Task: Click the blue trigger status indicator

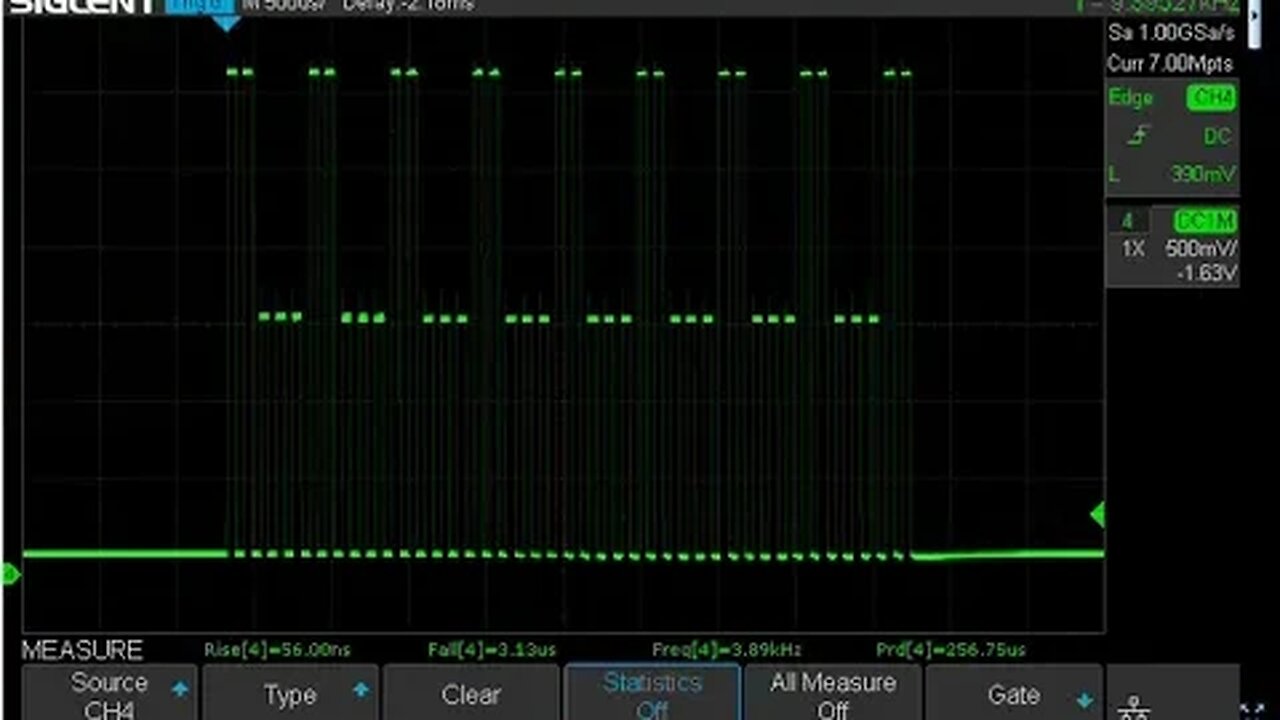Action: pyautogui.click(x=199, y=6)
